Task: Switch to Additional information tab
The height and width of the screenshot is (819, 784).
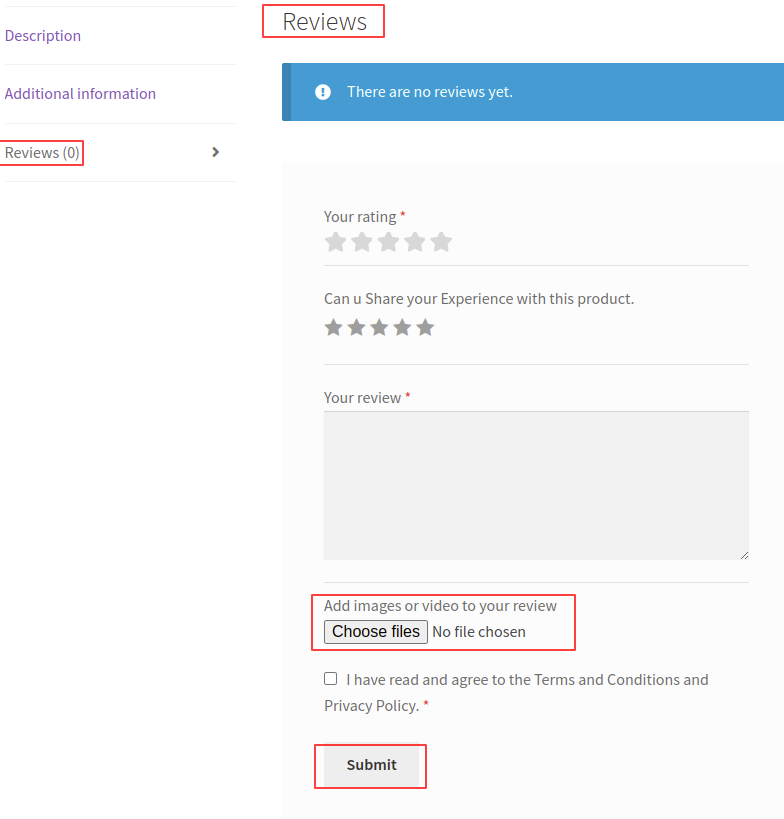Action: point(80,93)
